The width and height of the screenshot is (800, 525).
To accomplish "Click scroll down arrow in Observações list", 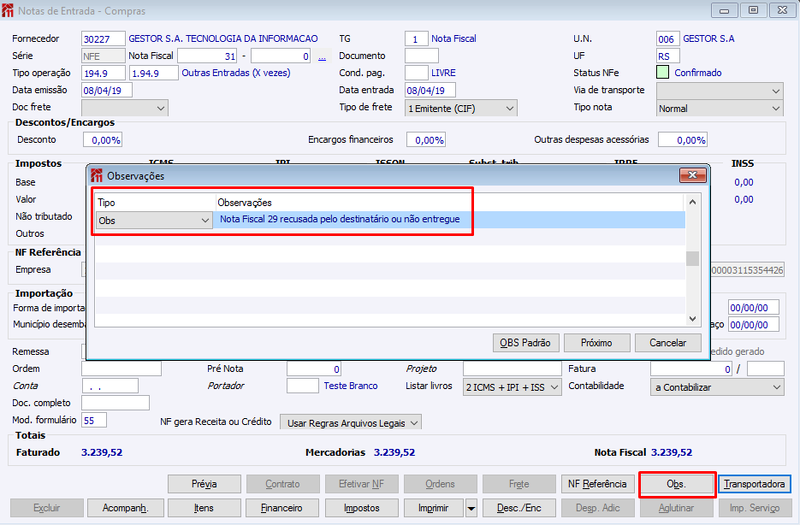I will 692,319.
